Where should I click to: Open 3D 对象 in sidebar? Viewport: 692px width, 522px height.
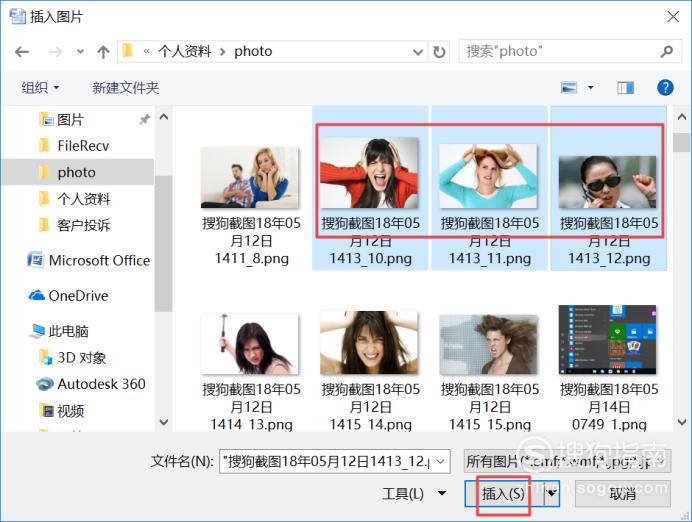coord(82,357)
